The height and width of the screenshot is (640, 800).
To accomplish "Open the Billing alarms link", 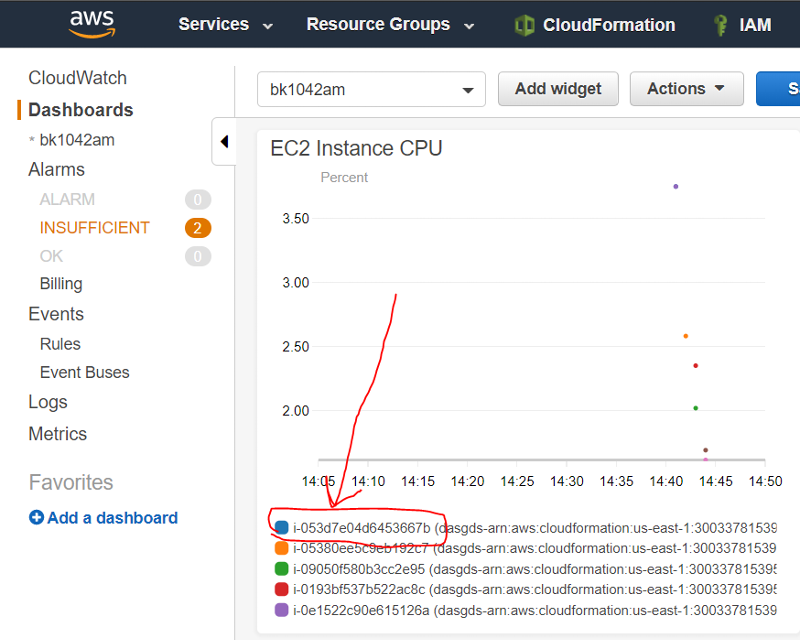I will point(61,284).
